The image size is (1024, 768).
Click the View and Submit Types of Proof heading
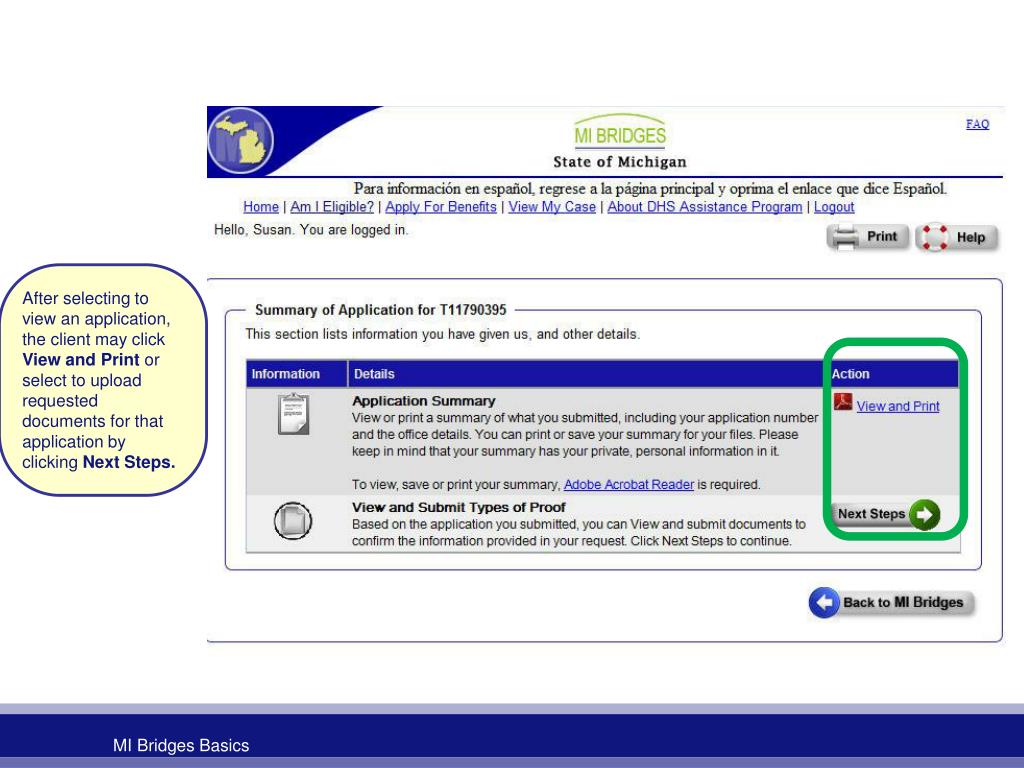pos(458,507)
